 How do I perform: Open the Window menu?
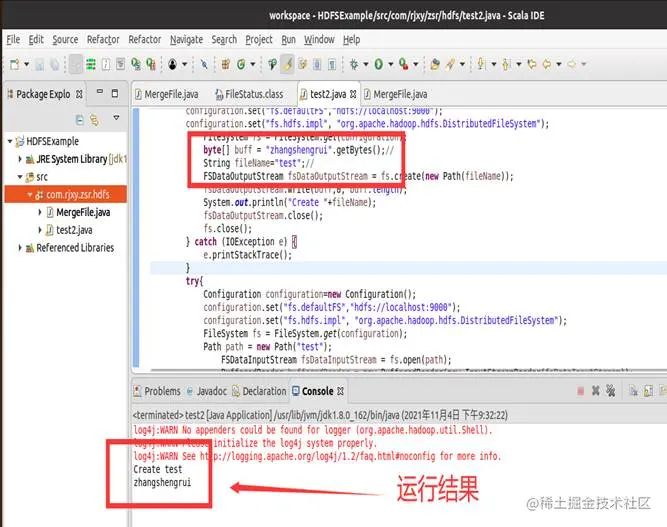pos(319,40)
